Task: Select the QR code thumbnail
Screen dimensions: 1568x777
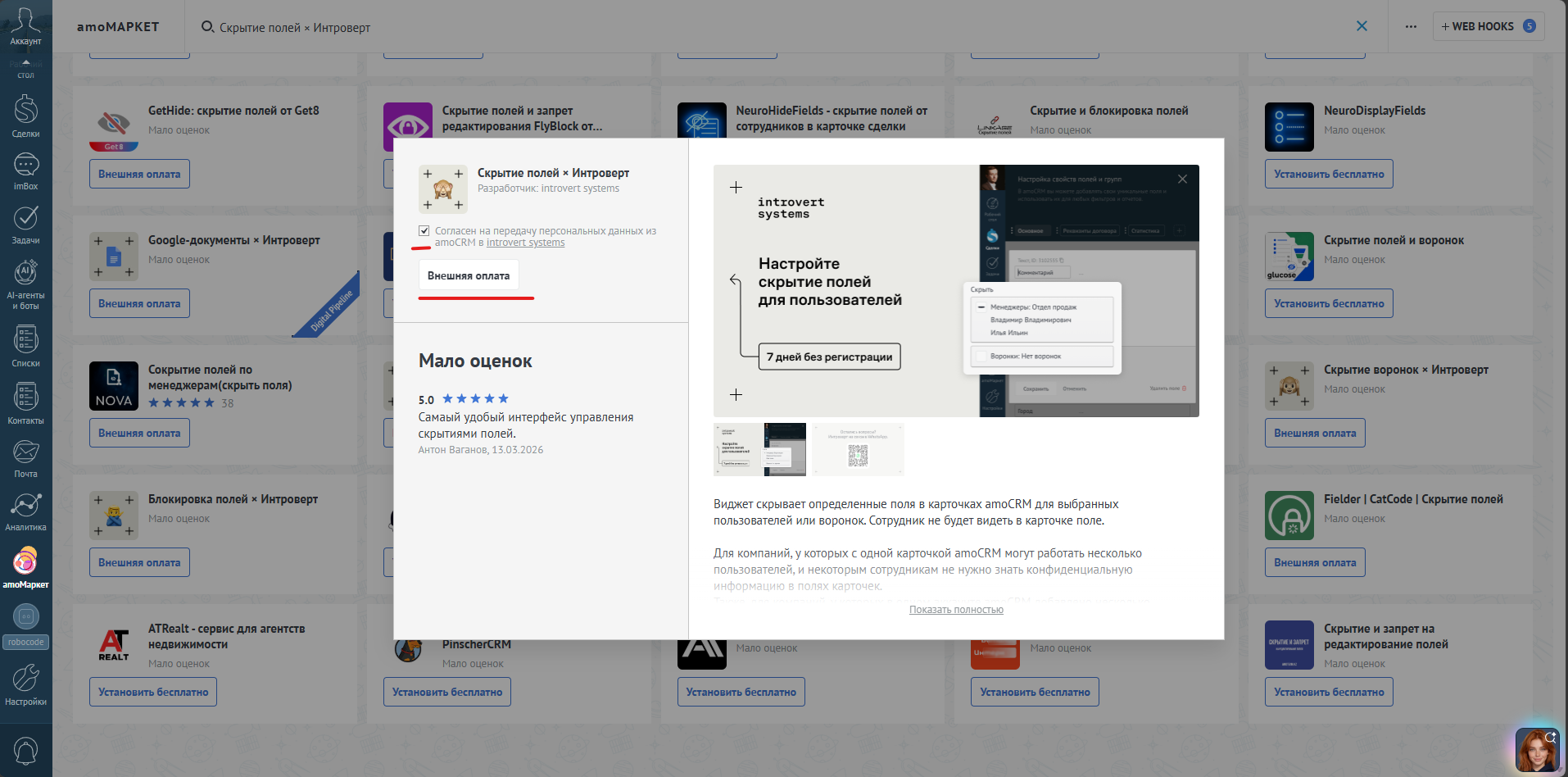Action: (858, 449)
